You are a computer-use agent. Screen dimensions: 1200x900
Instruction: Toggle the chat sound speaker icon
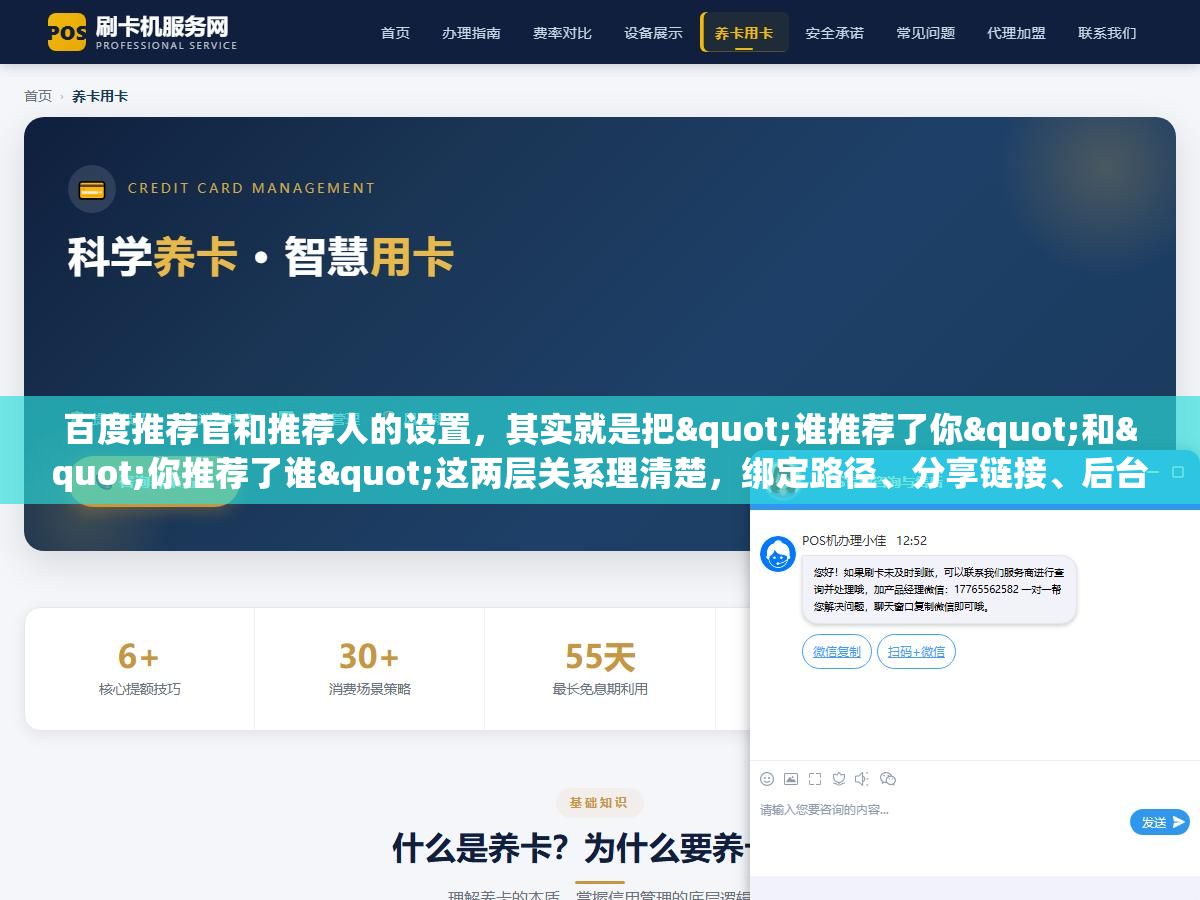(863, 779)
